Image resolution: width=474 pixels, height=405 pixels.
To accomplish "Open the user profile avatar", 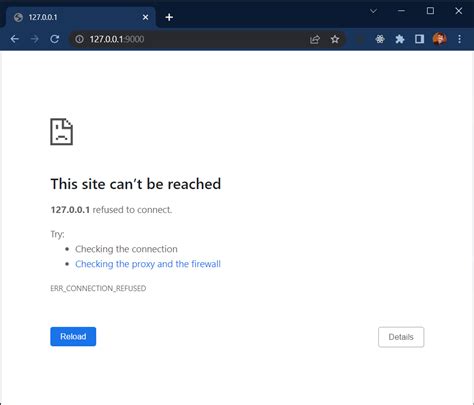I will coord(439,39).
